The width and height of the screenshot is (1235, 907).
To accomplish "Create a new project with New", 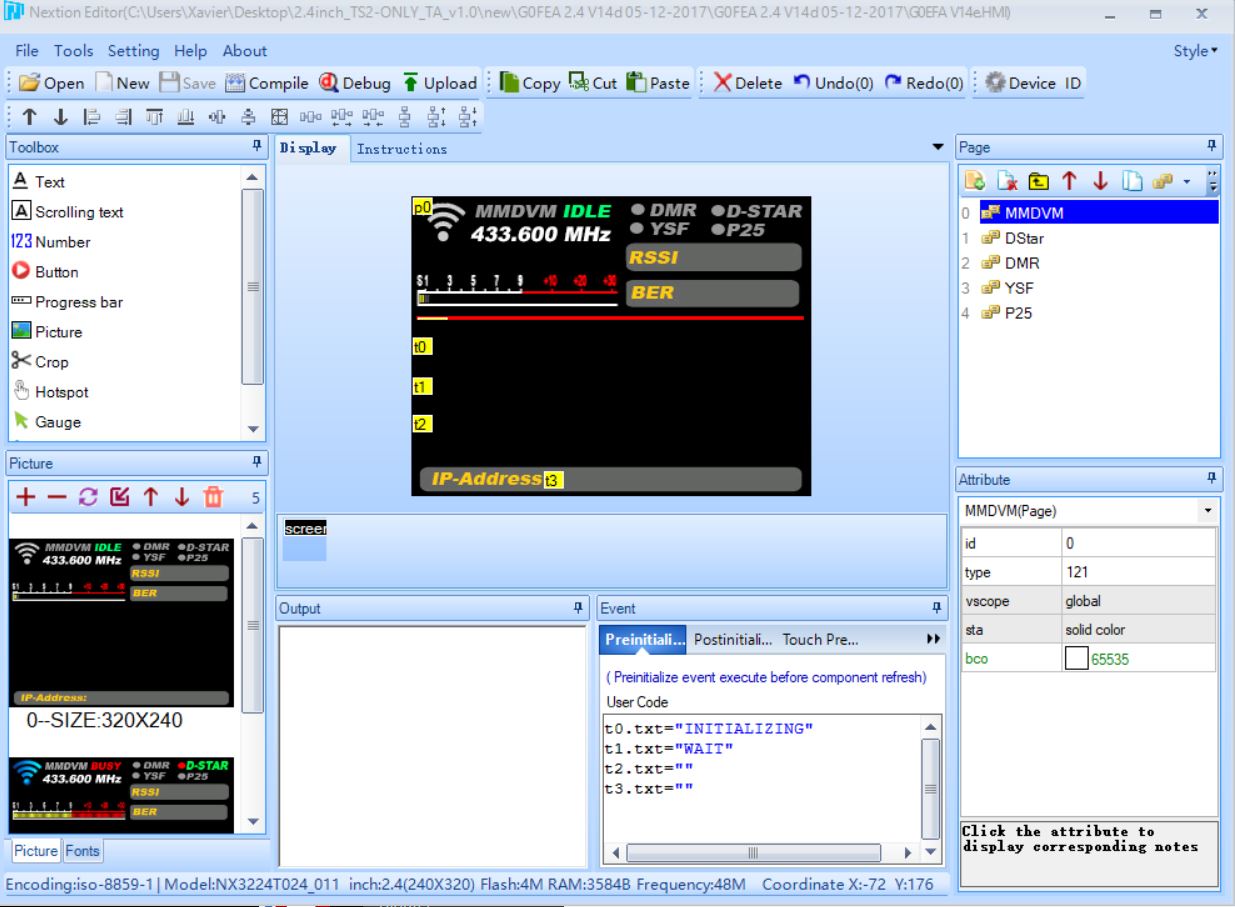I will (x=122, y=83).
